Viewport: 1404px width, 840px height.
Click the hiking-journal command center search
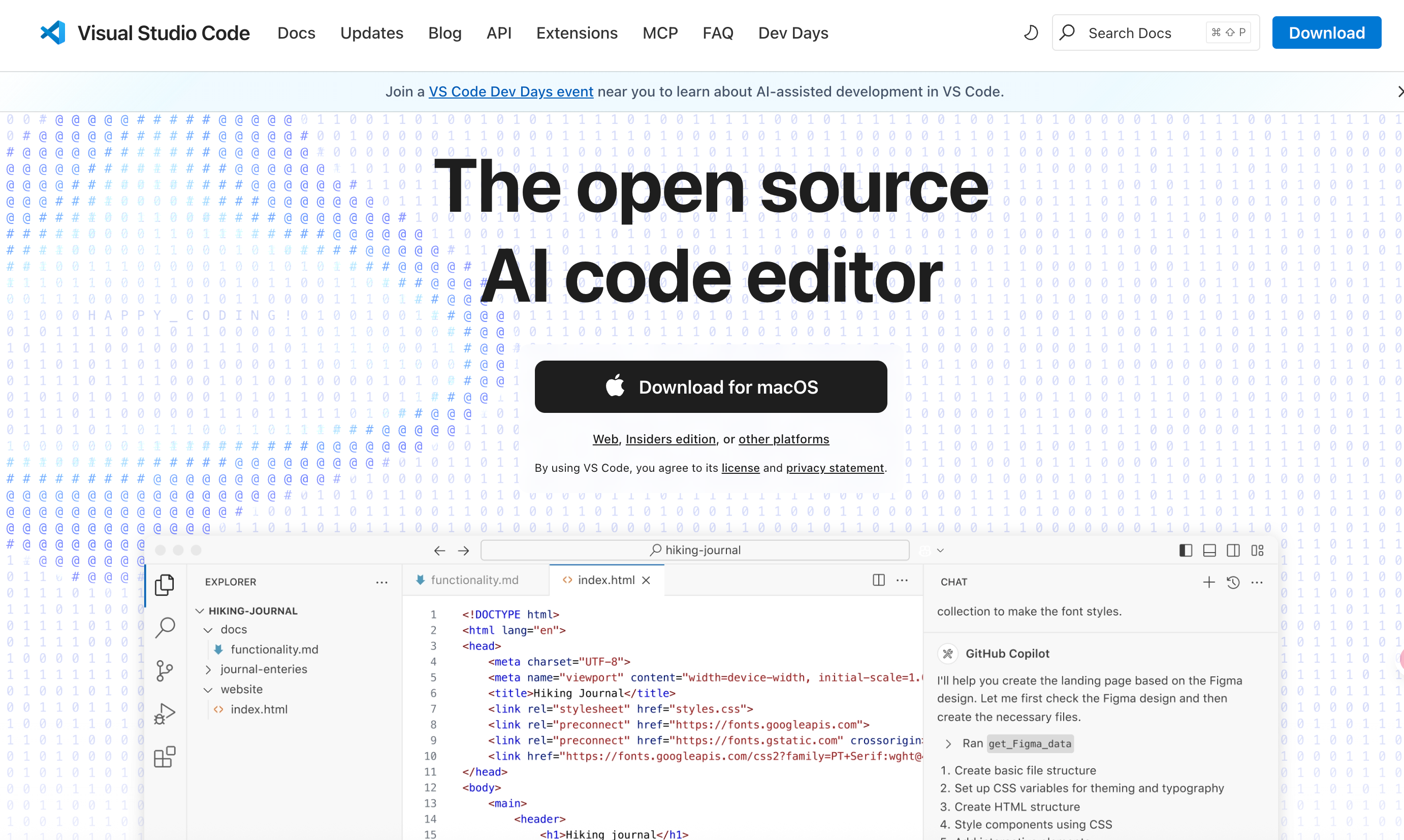tap(695, 550)
